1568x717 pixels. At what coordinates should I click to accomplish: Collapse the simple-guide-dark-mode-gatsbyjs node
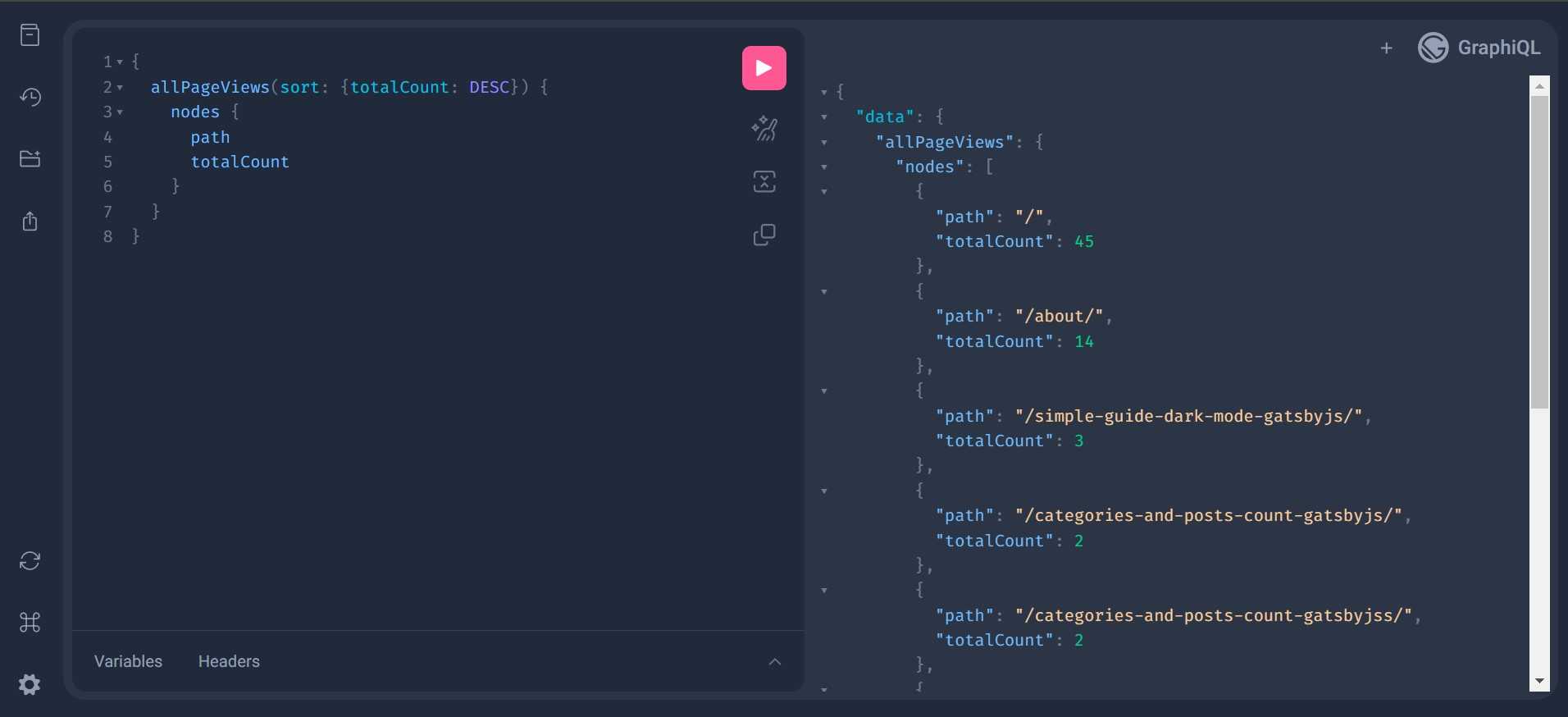point(824,391)
